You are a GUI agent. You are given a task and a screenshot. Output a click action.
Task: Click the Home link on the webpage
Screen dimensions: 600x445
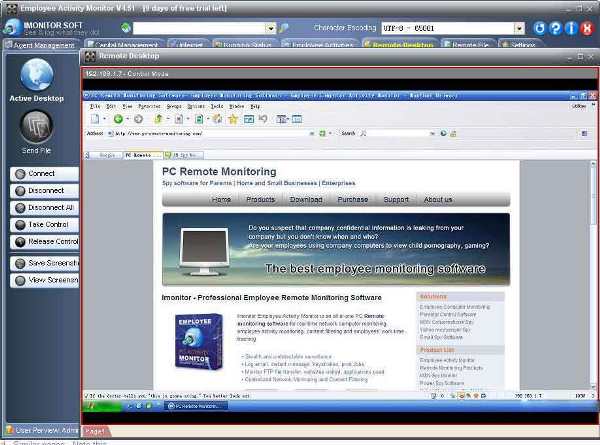(221, 199)
